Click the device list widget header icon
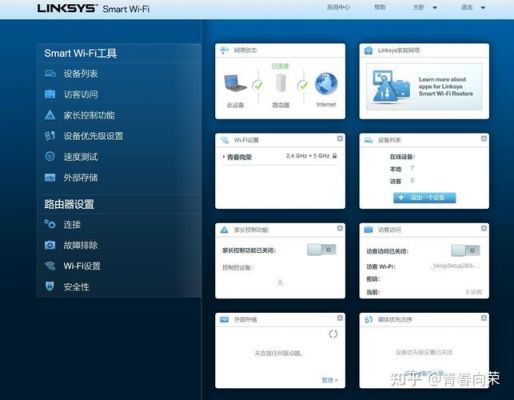514x400 pixels. coord(368,140)
